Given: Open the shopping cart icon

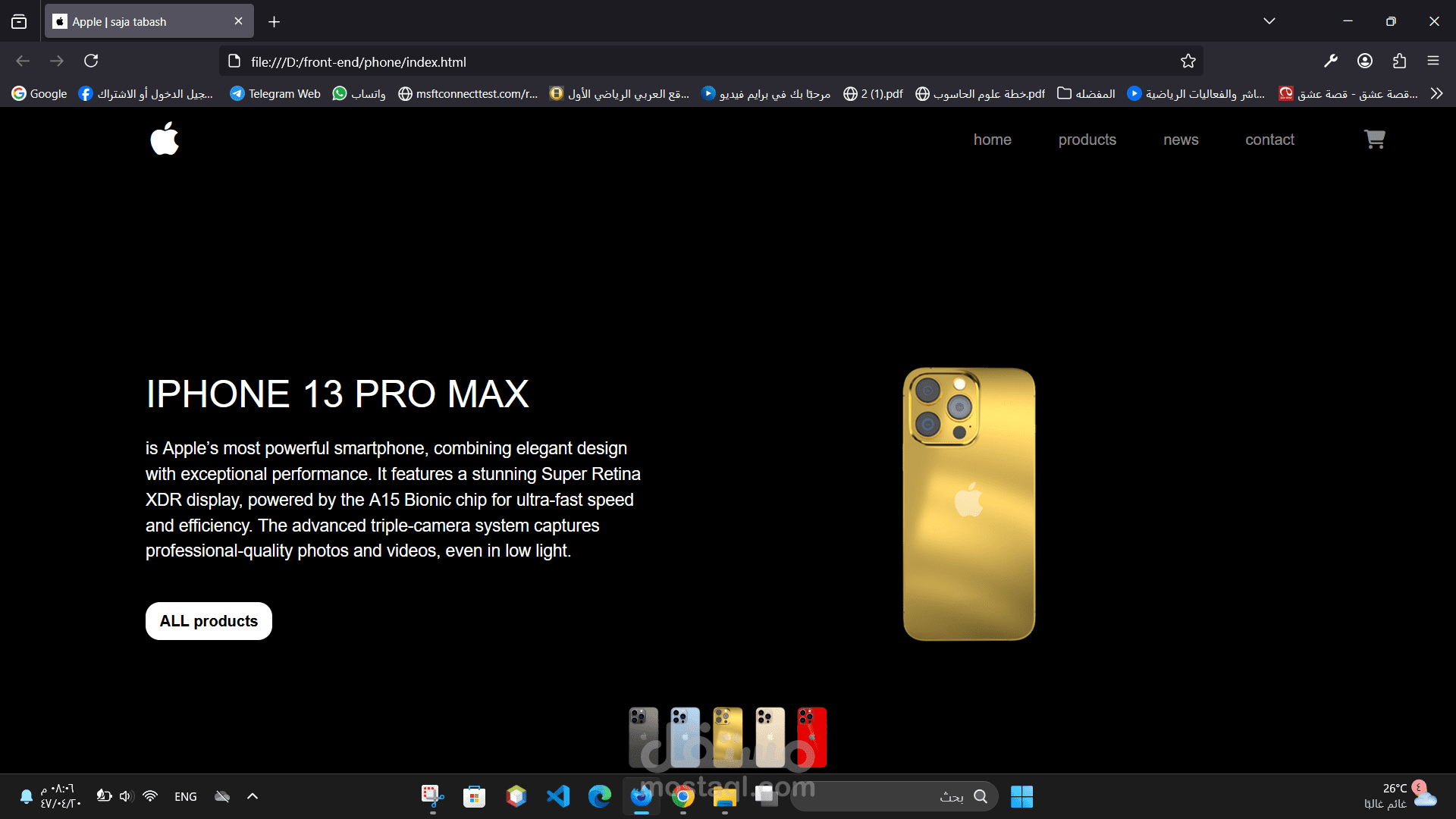Looking at the screenshot, I should click(1374, 139).
